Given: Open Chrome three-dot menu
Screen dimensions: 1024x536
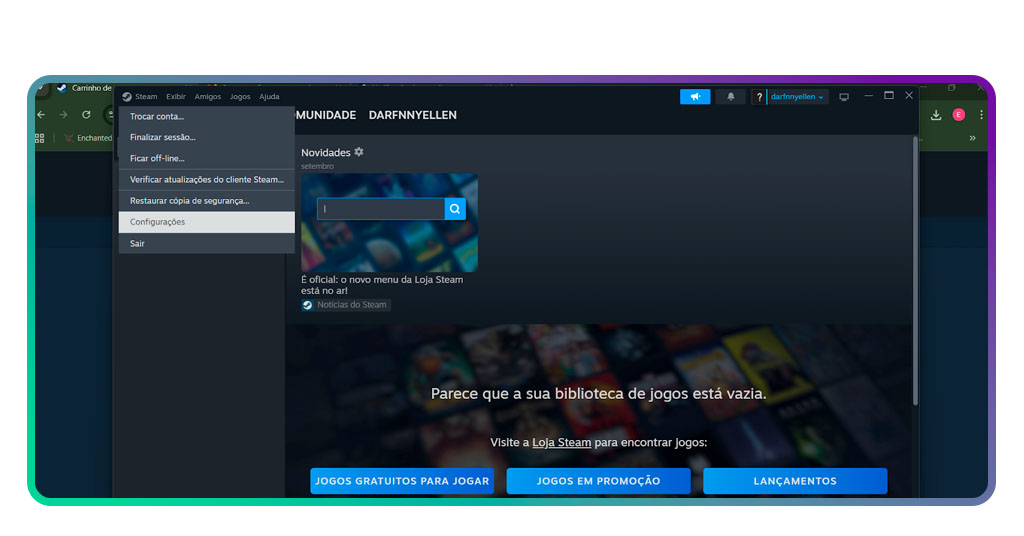Looking at the screenshot, I should (x=981, y=115).
